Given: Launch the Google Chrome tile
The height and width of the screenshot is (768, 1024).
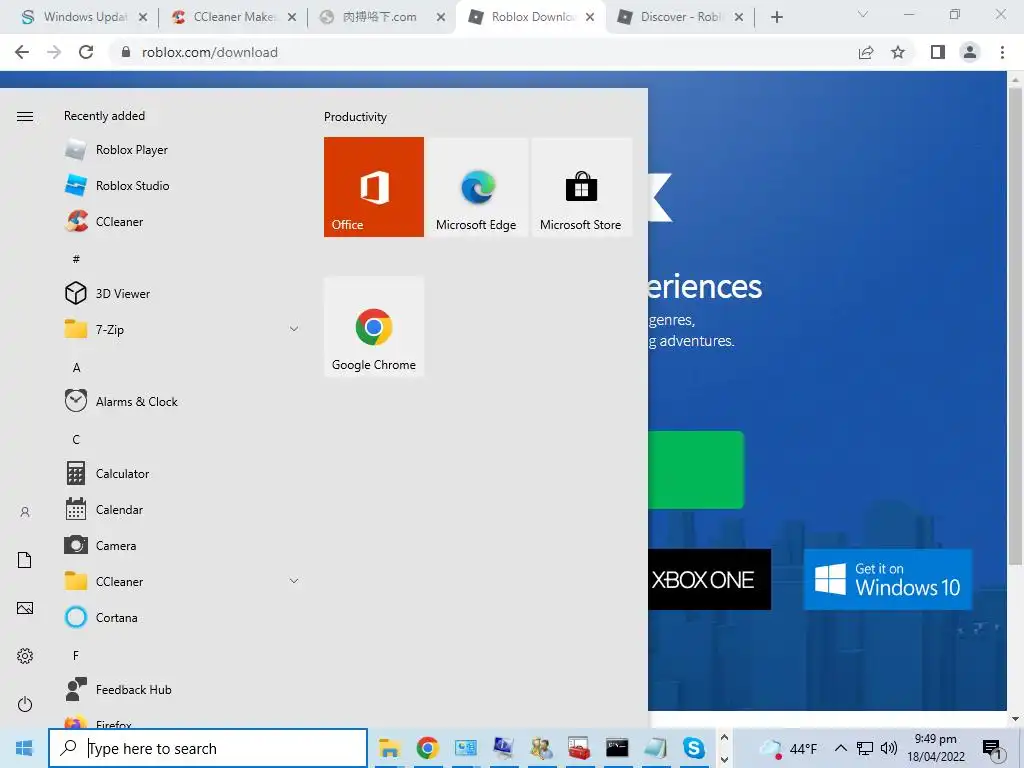Looking at the screenshot, I should click(374, 327).
